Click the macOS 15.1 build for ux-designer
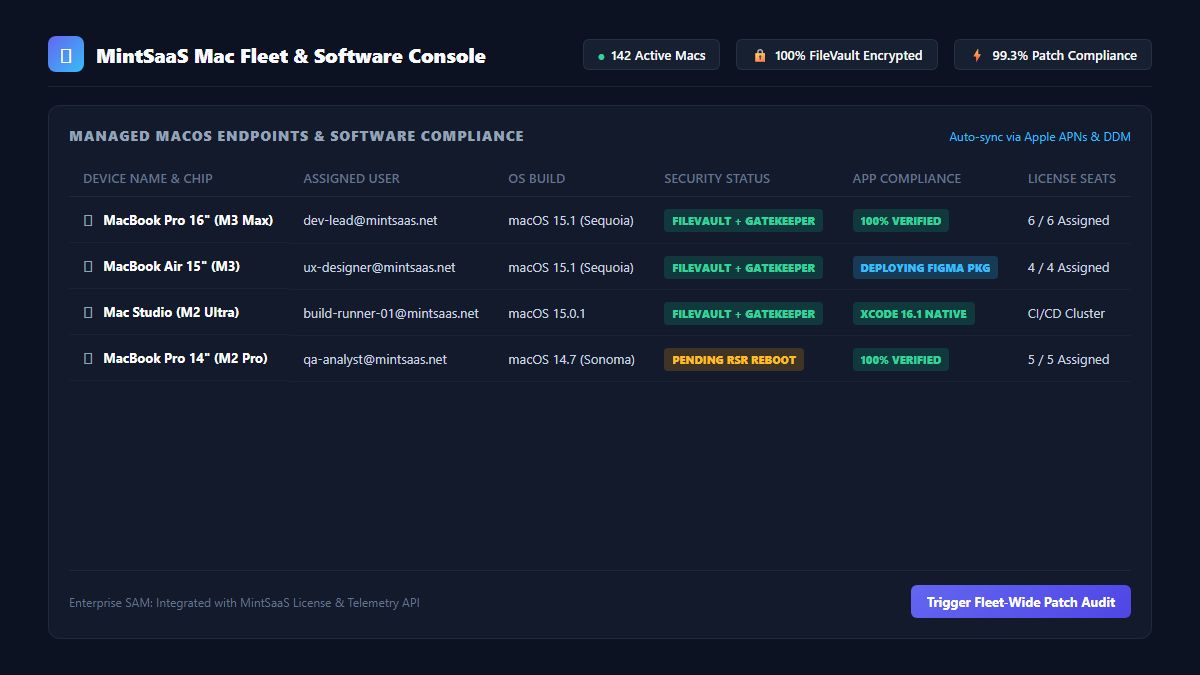This screenshot has width=1200, height=675. pyautogui.click(x=571, y=267)
